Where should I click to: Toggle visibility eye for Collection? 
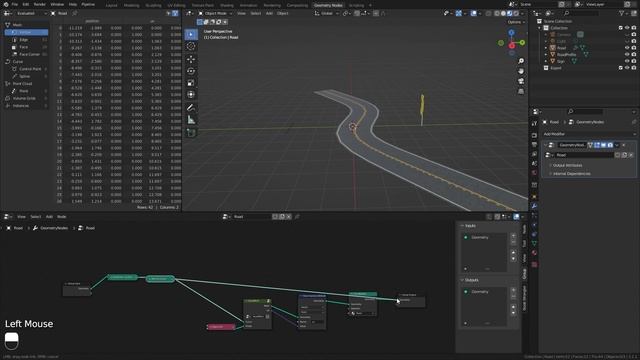click(627, 28)
